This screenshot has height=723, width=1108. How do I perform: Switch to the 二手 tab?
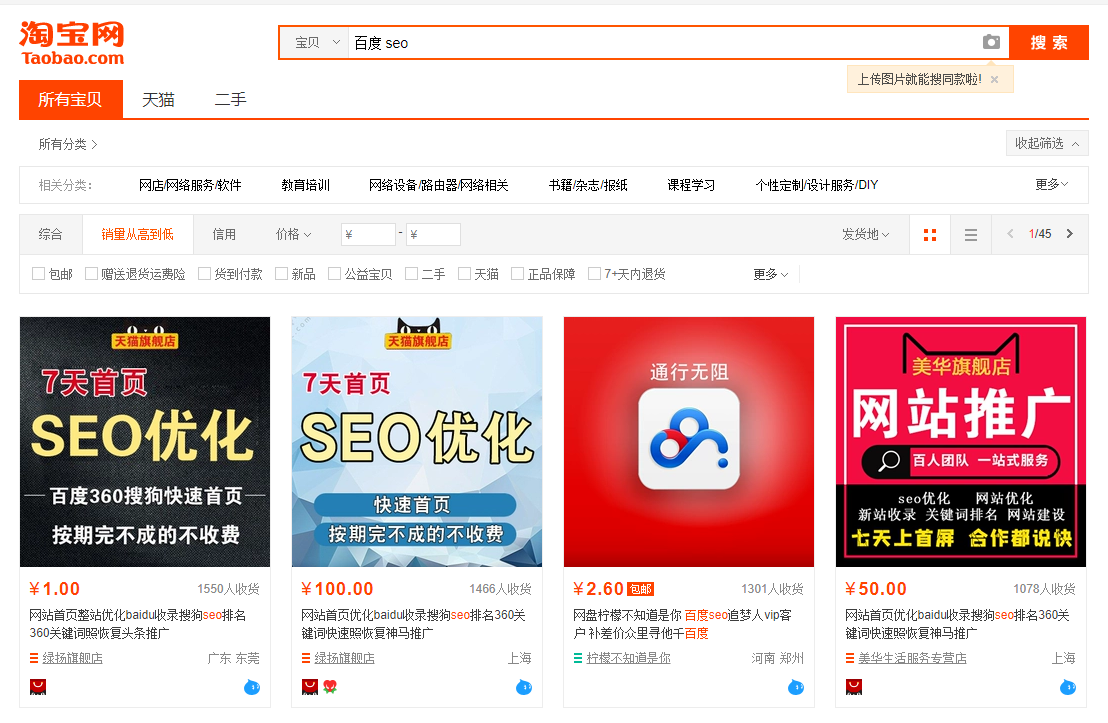click(x=230, y=100)
